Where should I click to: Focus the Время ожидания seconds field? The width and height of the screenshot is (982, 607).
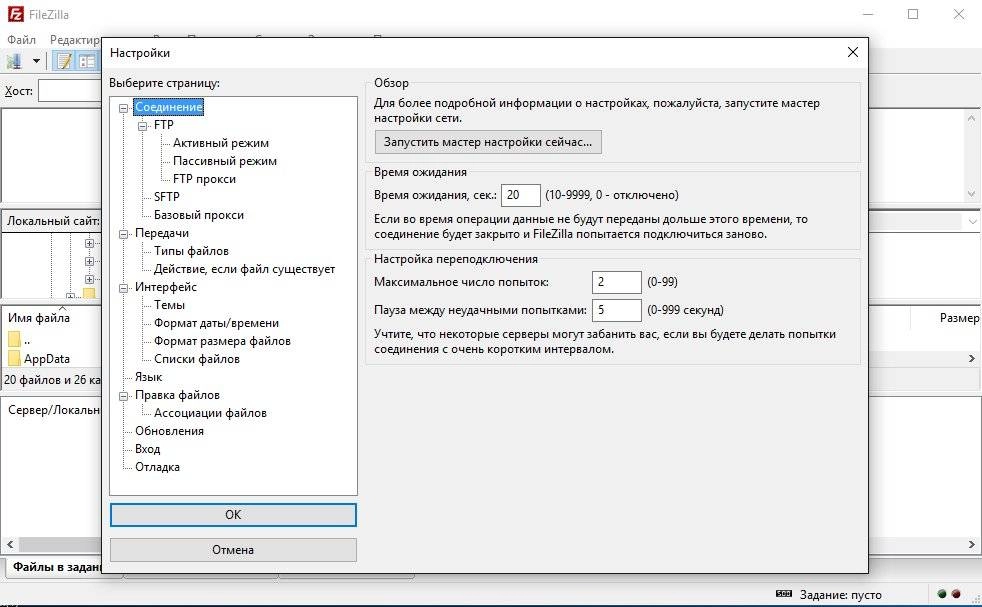tap(520, 195)
